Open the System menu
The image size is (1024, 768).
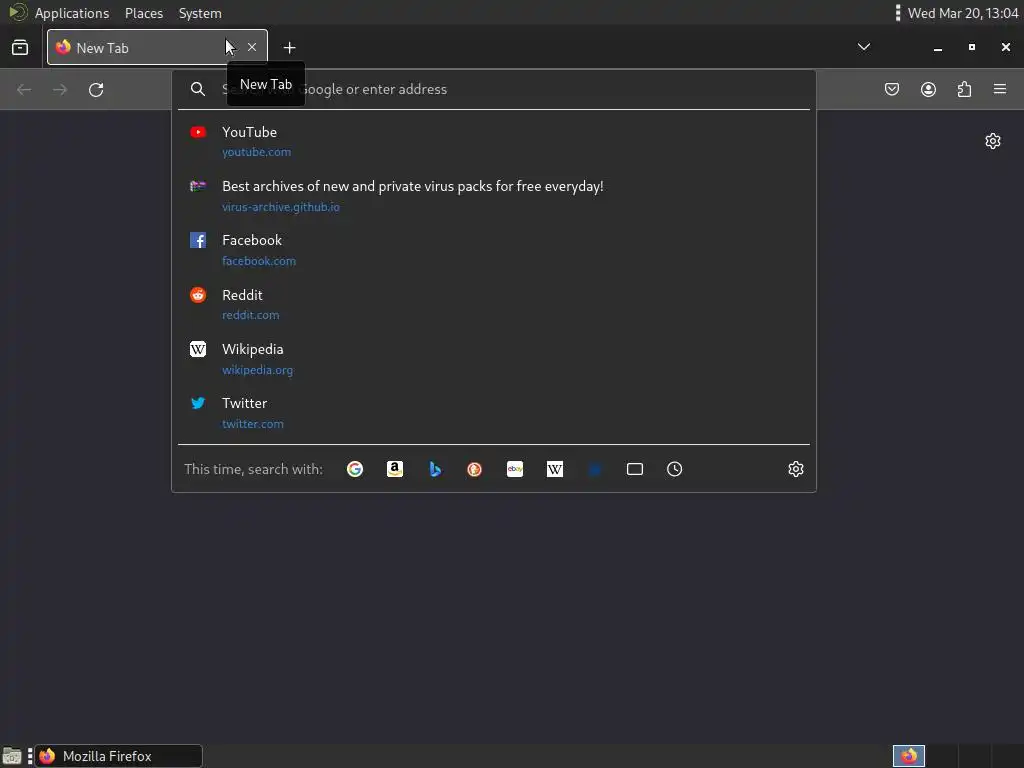pos(200,13)
